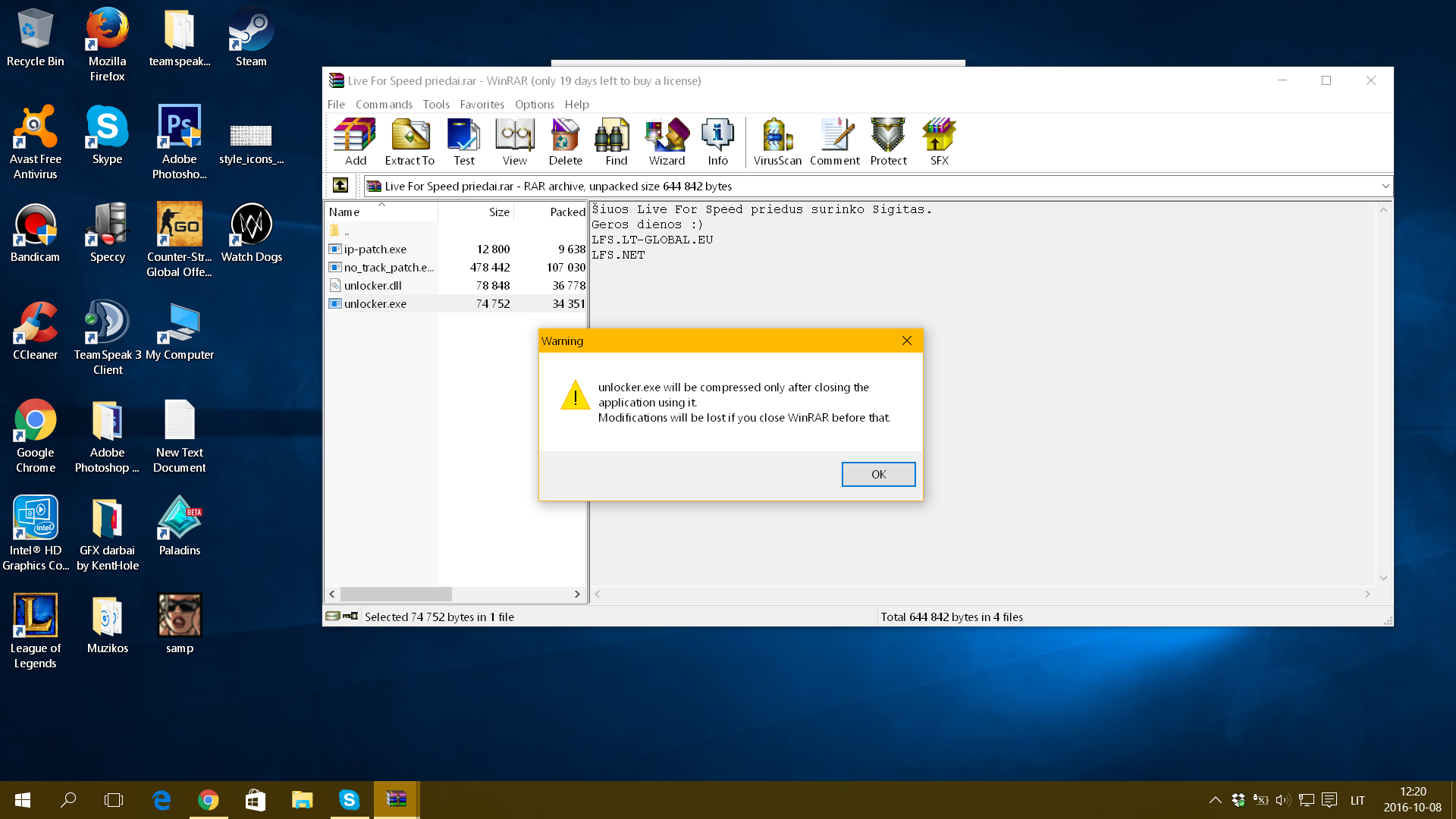Viewport: 1456px width, 819px height.
Task: Close the Warning dialog with X
Action: click(906, 340)
